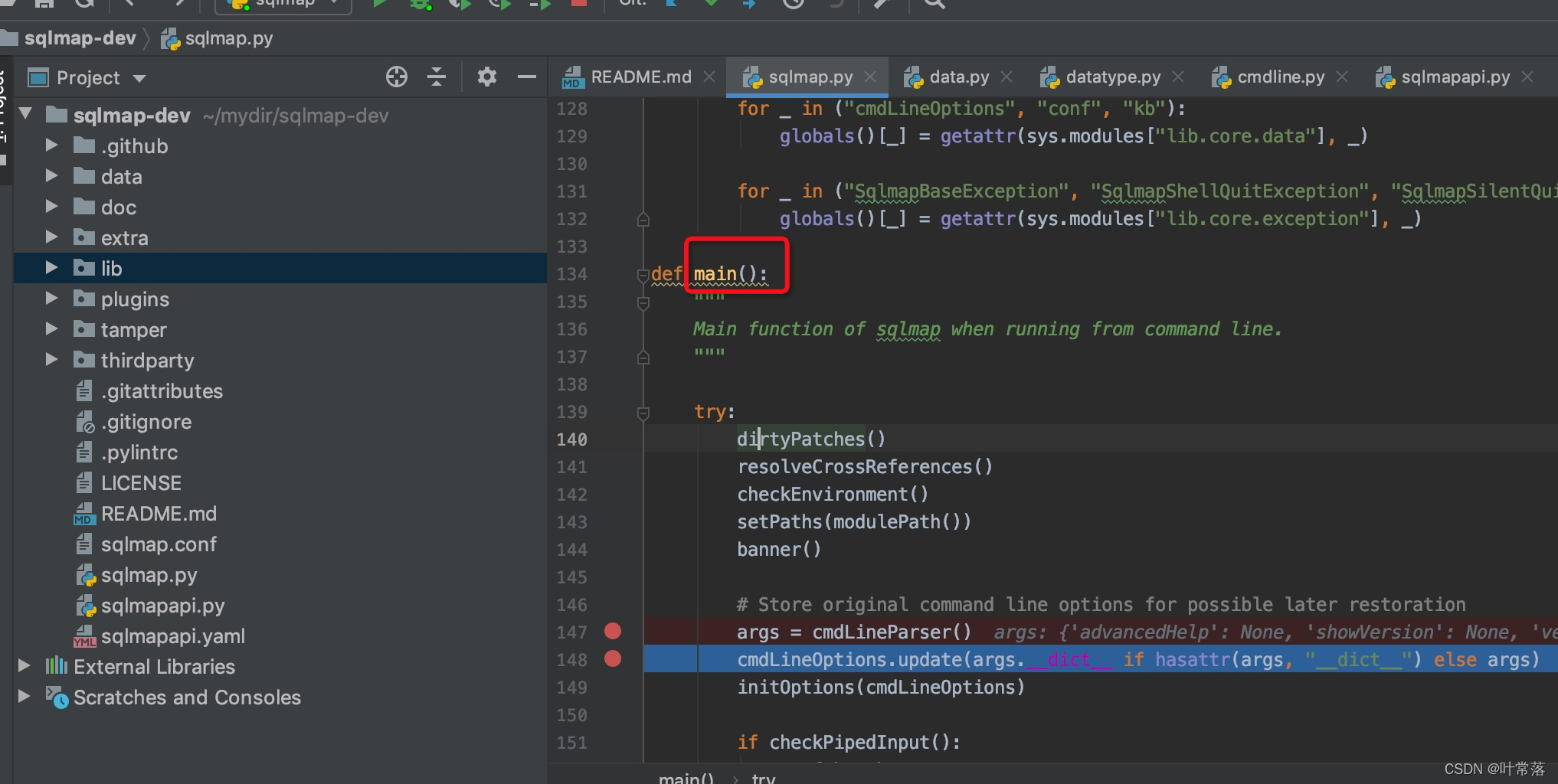
Task: Click the Project view window icon
Action: (x=38, y=78)
